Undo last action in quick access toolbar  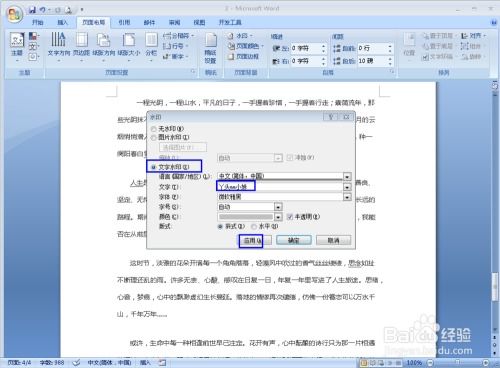[43, 10]
